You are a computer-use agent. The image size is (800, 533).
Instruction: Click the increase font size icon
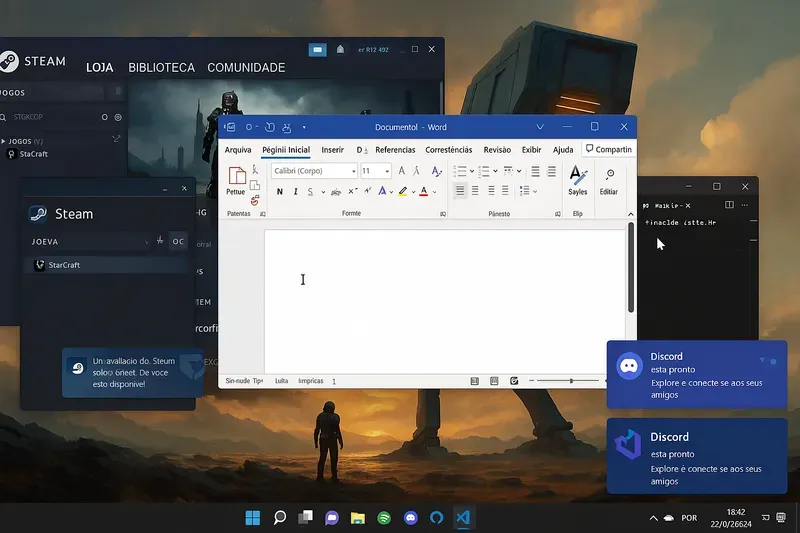402,171
